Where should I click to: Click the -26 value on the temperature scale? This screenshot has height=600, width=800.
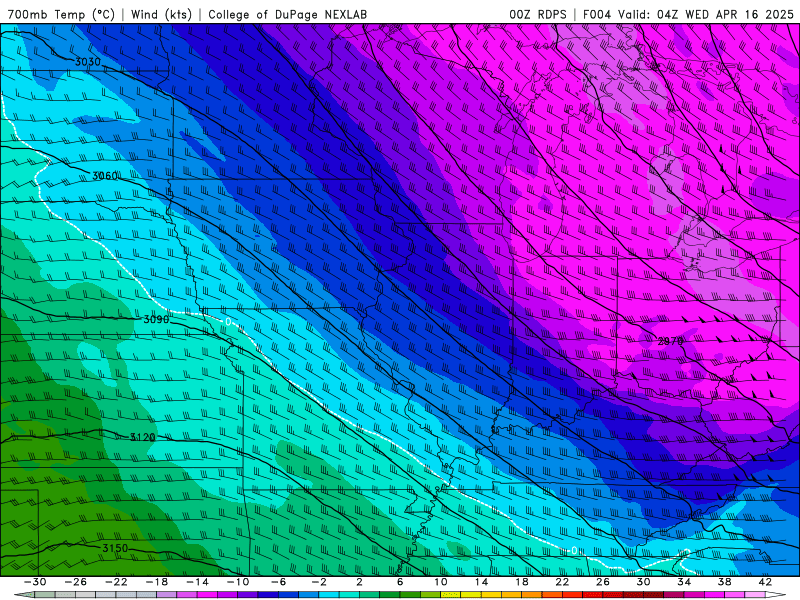[76, 582]
